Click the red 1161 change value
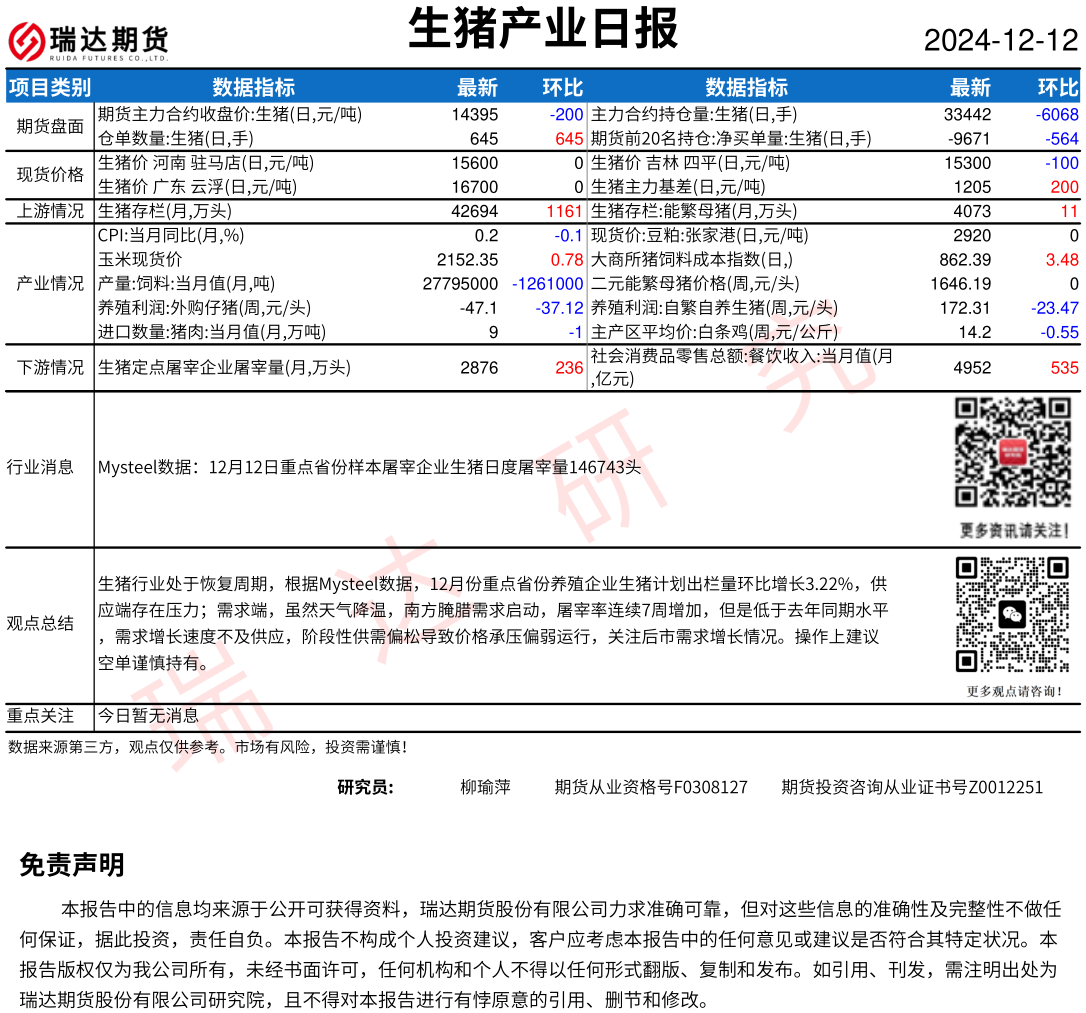1086x1013 pixels. 564,211
